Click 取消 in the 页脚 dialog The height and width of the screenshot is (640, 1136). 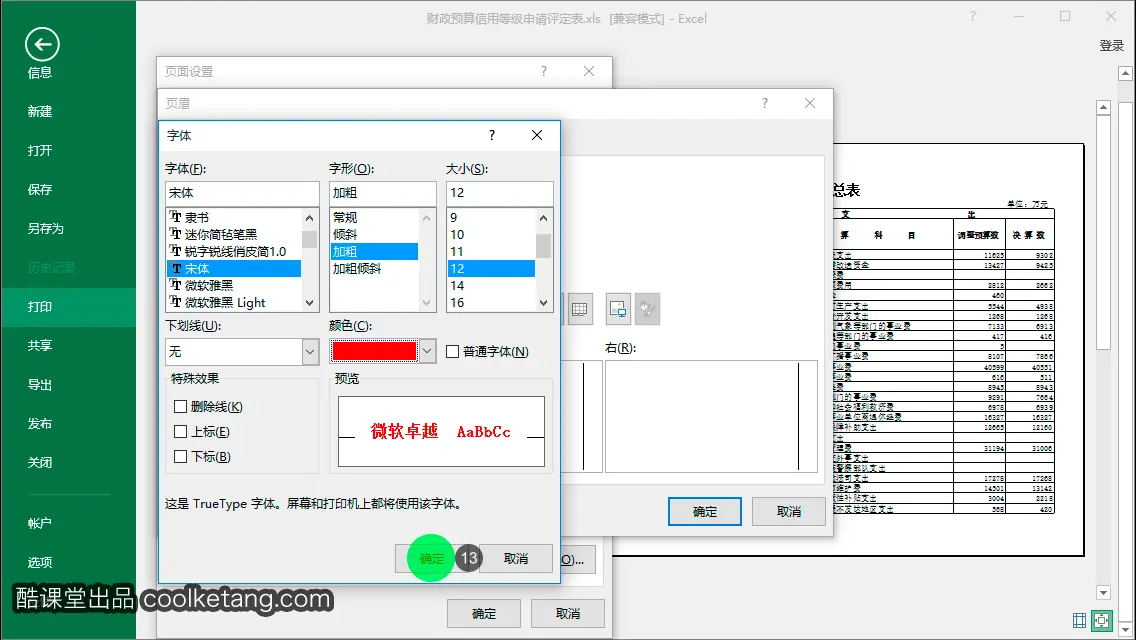pos(789,512)
